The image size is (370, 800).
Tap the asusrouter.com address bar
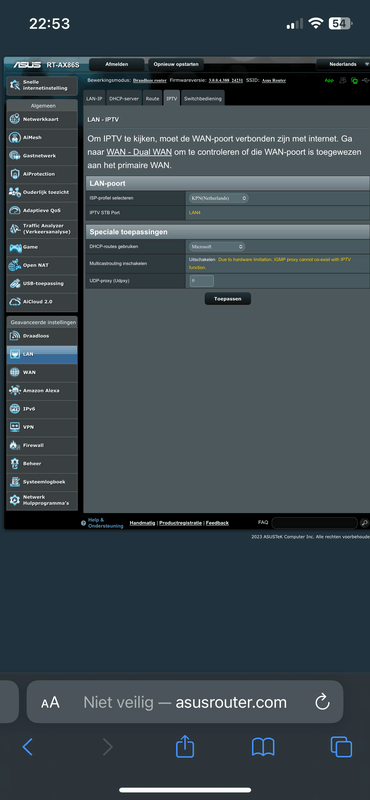point(185,702)
